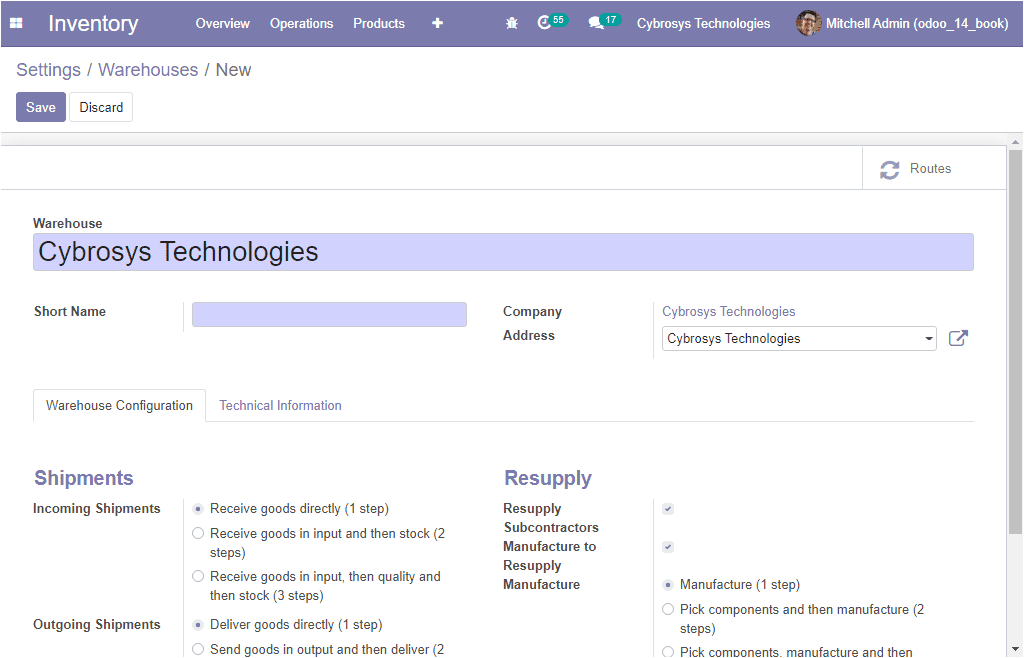Open the conversations chat icon with 17
Screen dimensions: 1024x658
click(x=604, y=22)
